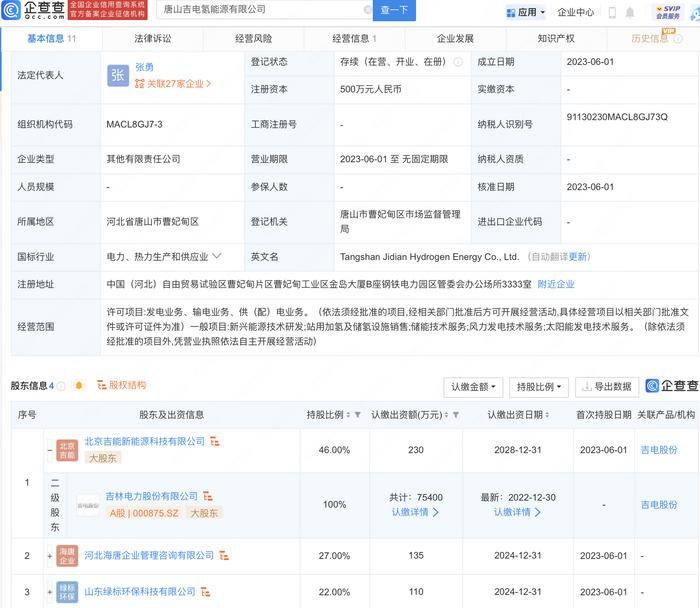Click the info icon beside 登记状态 value

(x=458, y=62)
